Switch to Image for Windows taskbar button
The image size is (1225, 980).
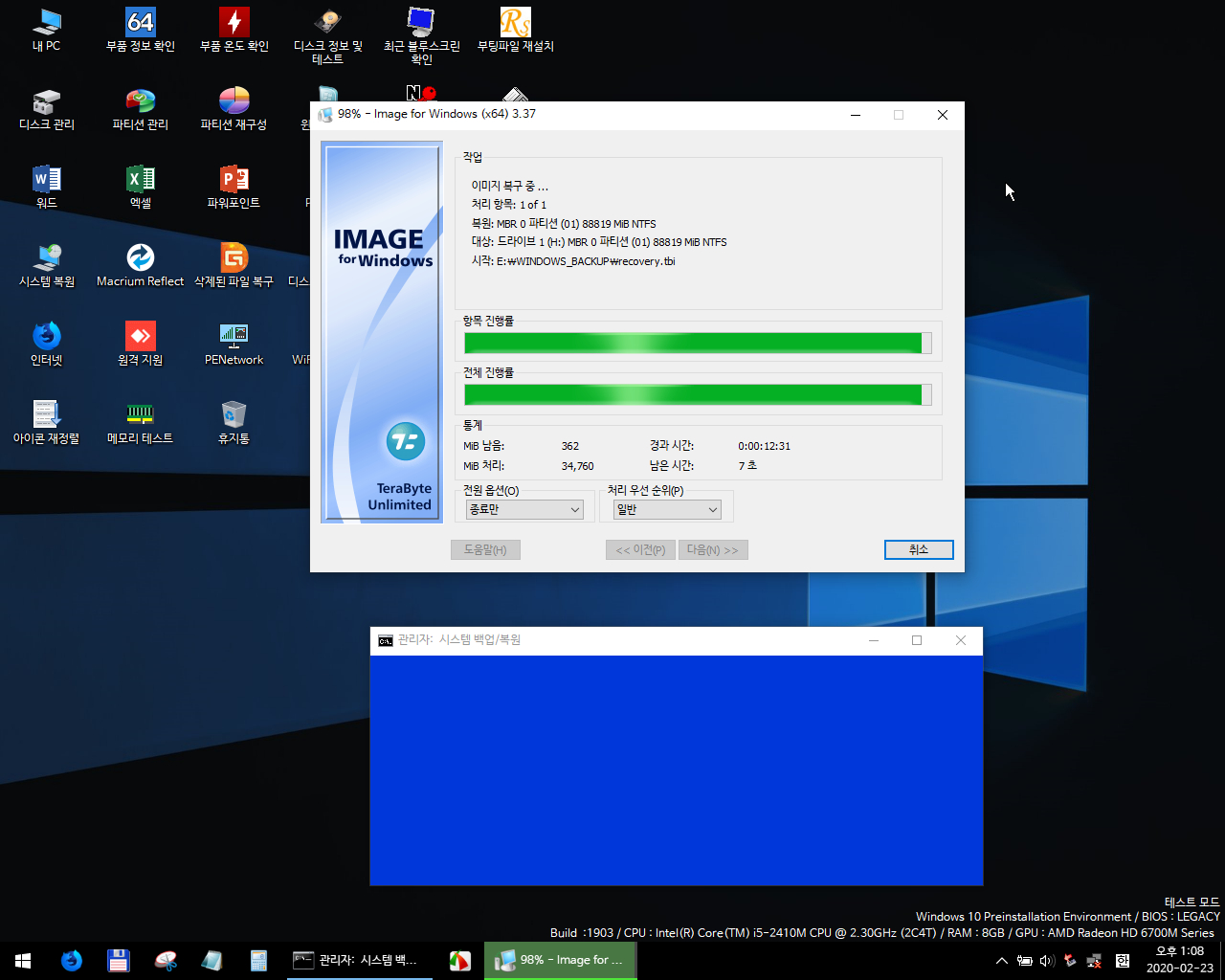pos(560,961)
